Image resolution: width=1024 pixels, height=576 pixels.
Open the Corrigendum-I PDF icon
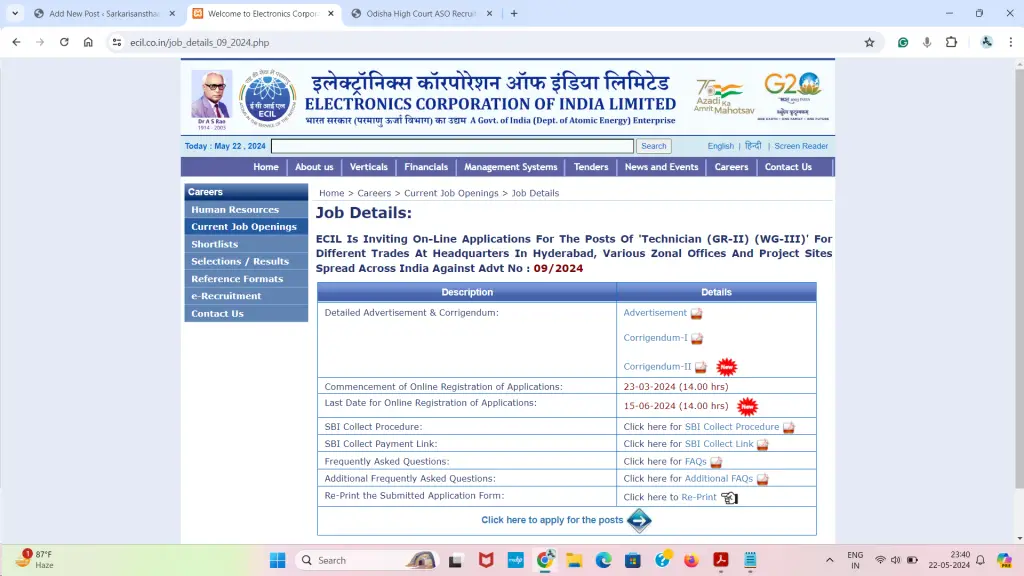697,338
